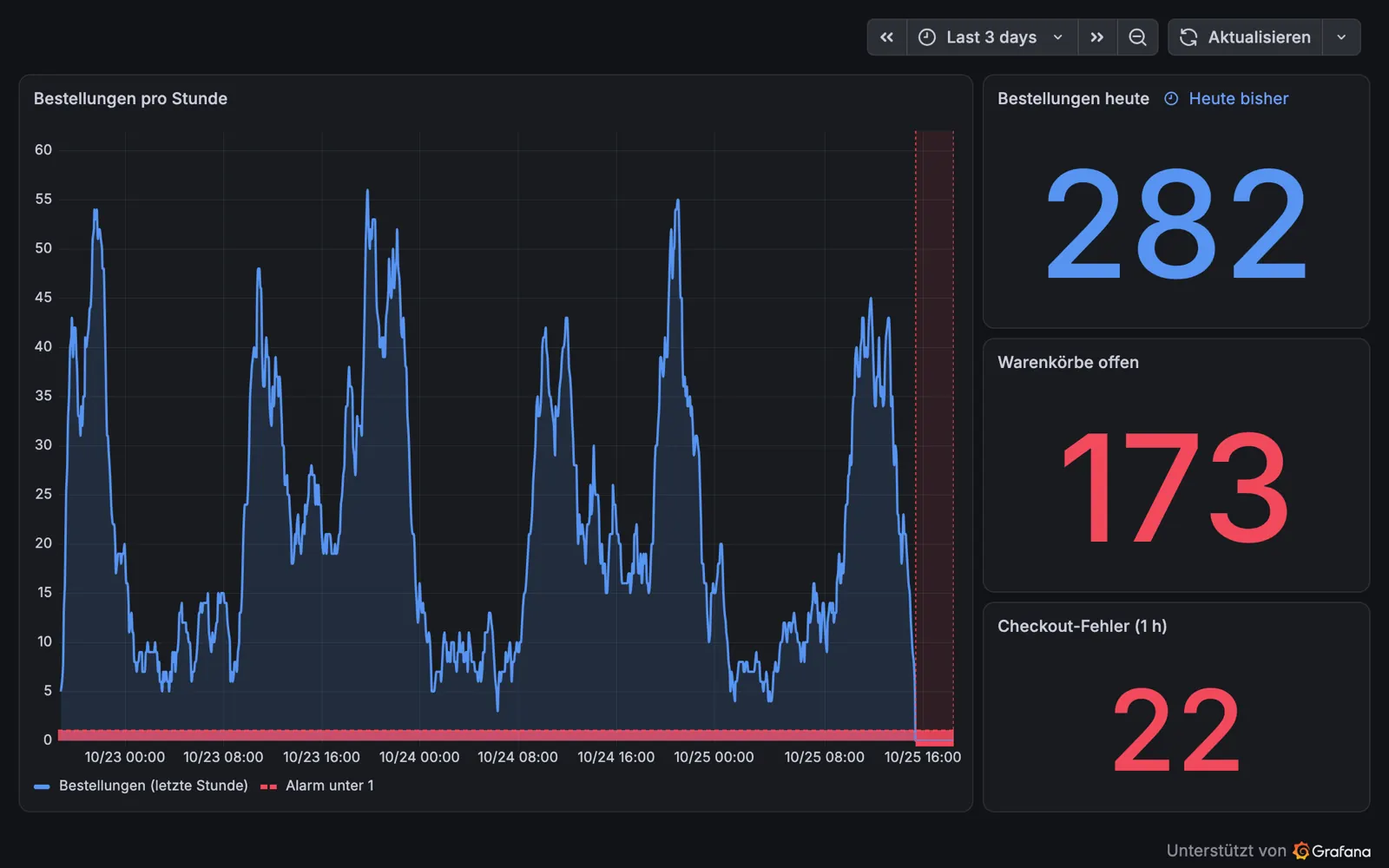Click the 10/24 16:00 x-axis label

coord(616,757)
